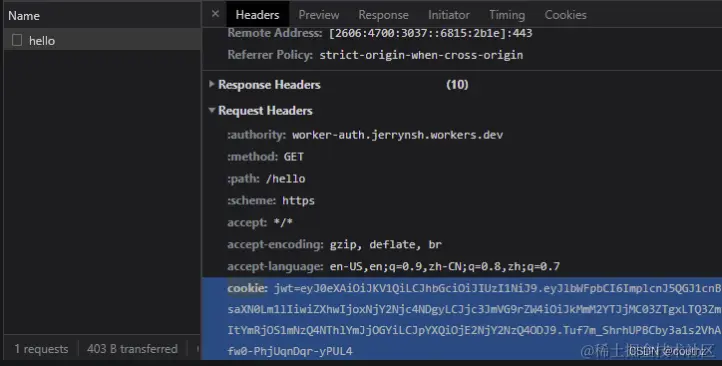Click the accept-encoding gzip, deflate, br value
Viewport: 722px width, 366px height.
click(385, 244)
